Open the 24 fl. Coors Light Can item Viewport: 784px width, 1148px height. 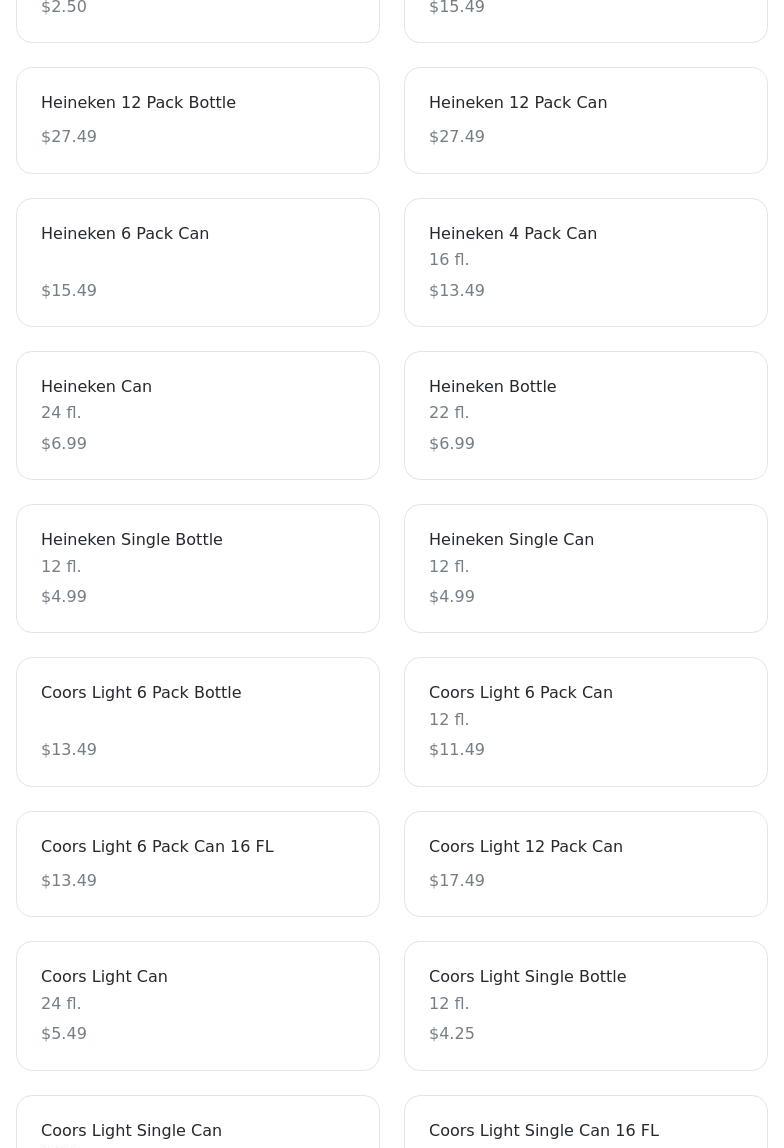(x=198, y=1005)
